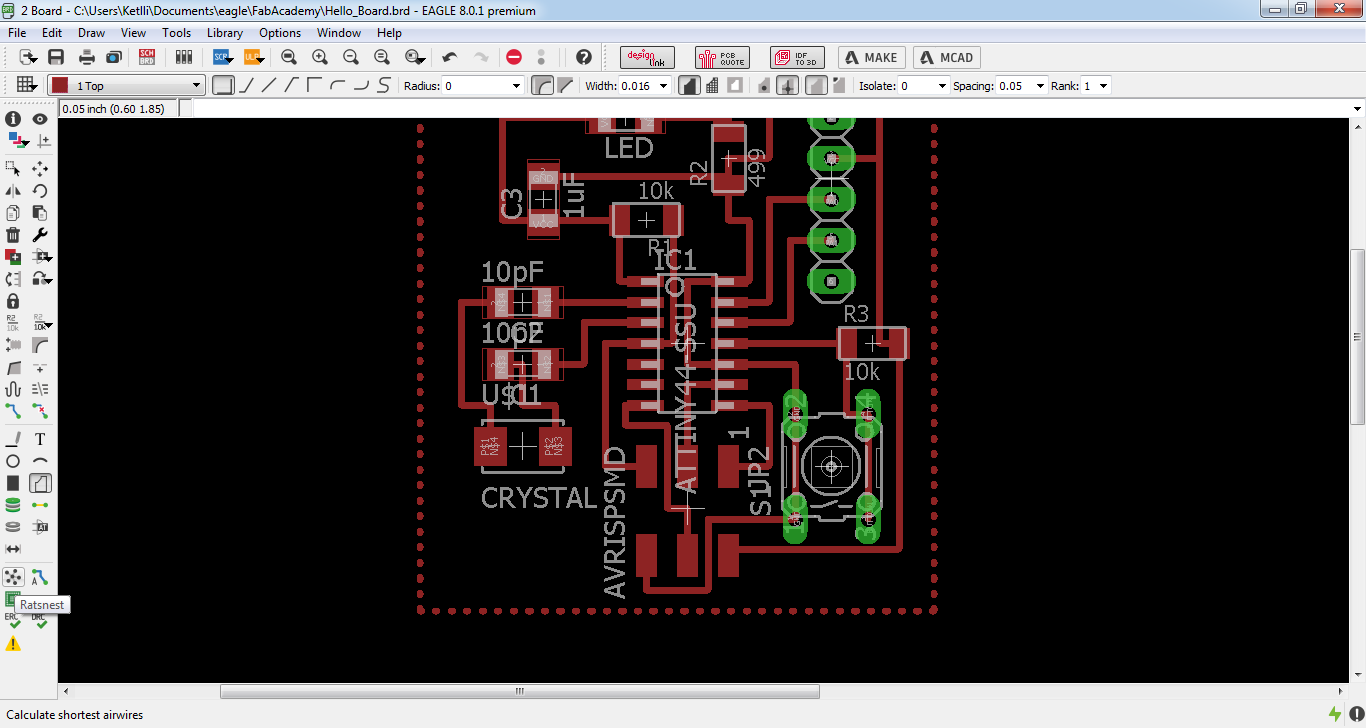Choose the 45-degree diagonal wire bend style

247,86
